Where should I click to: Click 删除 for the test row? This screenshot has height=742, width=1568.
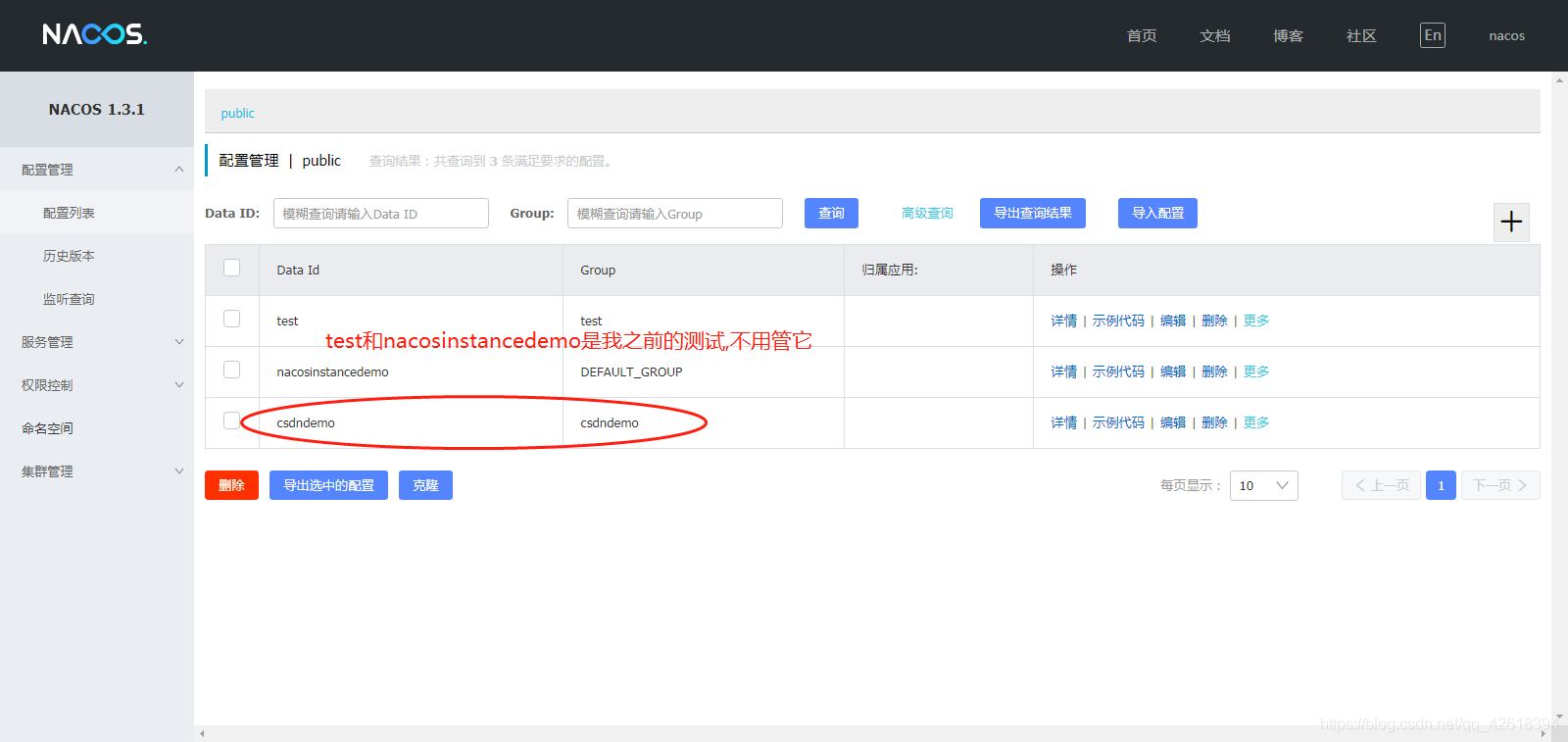(1214, 321)
